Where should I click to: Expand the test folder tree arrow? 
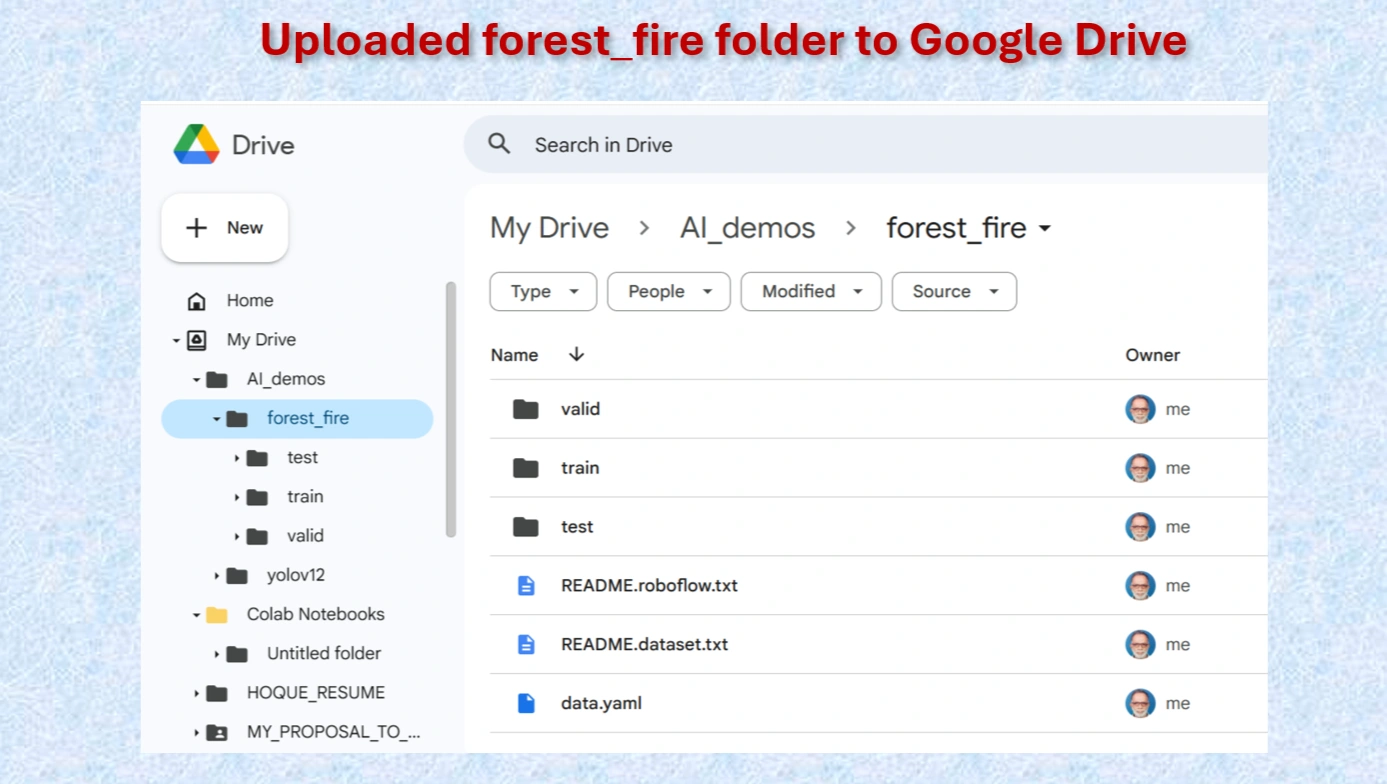(x=237, y=458)
